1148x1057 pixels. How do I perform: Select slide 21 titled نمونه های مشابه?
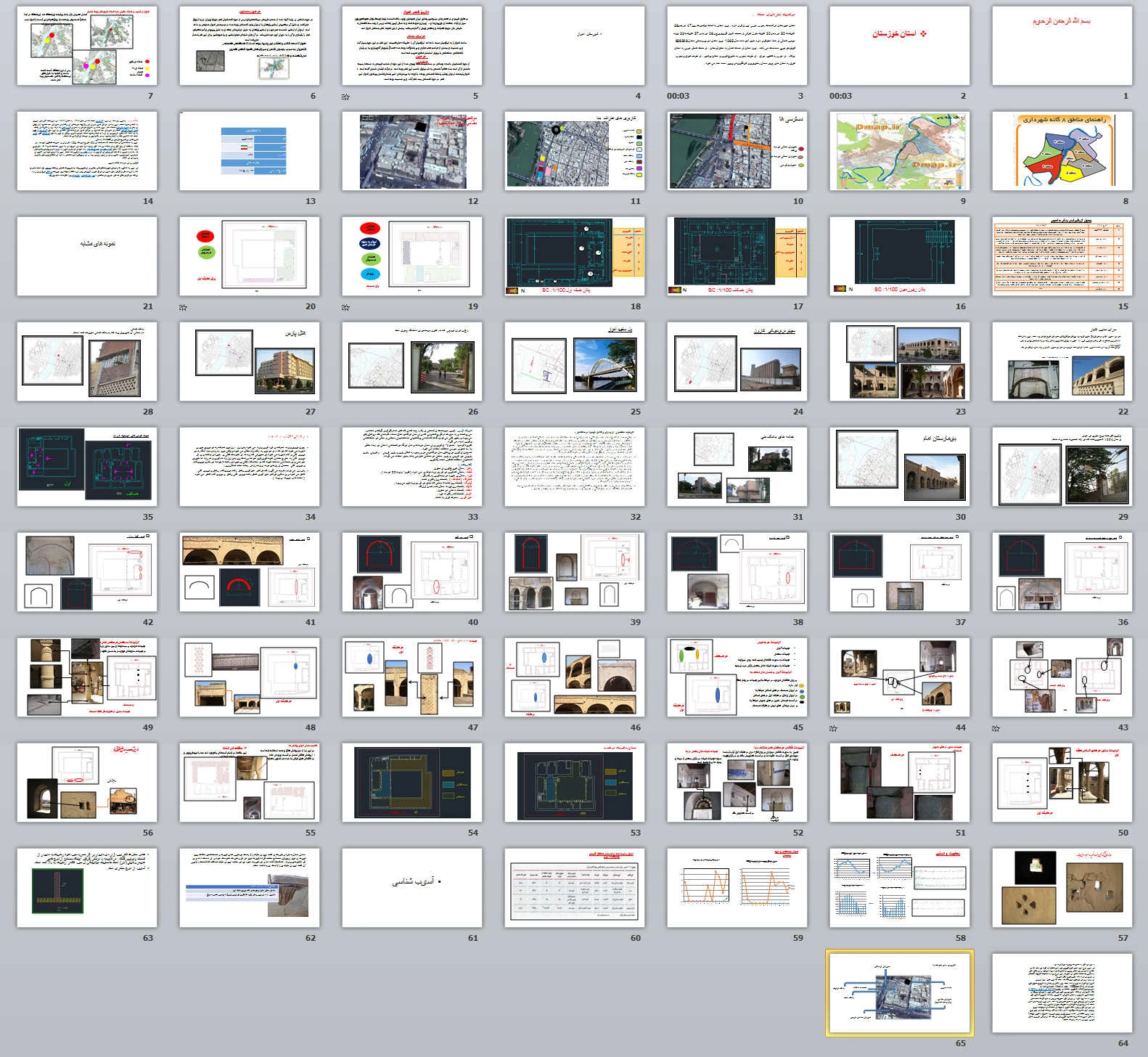tap(86, 256)
